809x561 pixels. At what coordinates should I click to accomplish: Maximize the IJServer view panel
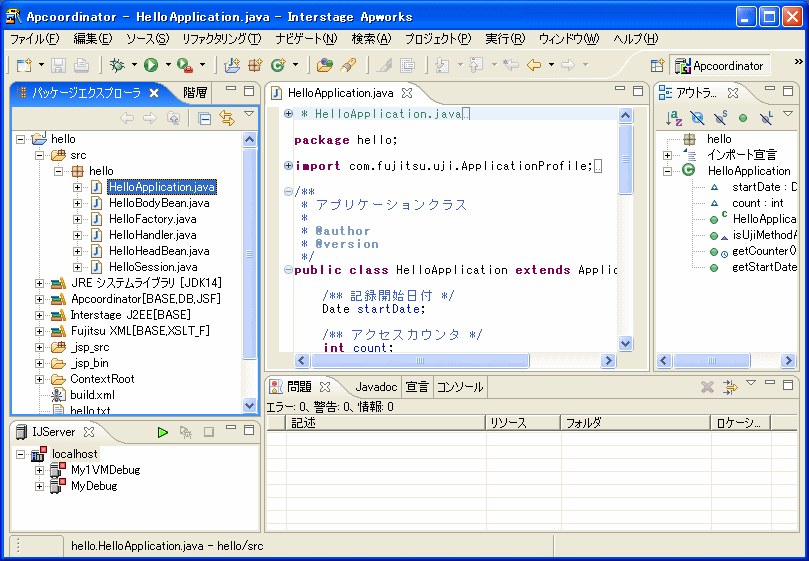[249, 430]
